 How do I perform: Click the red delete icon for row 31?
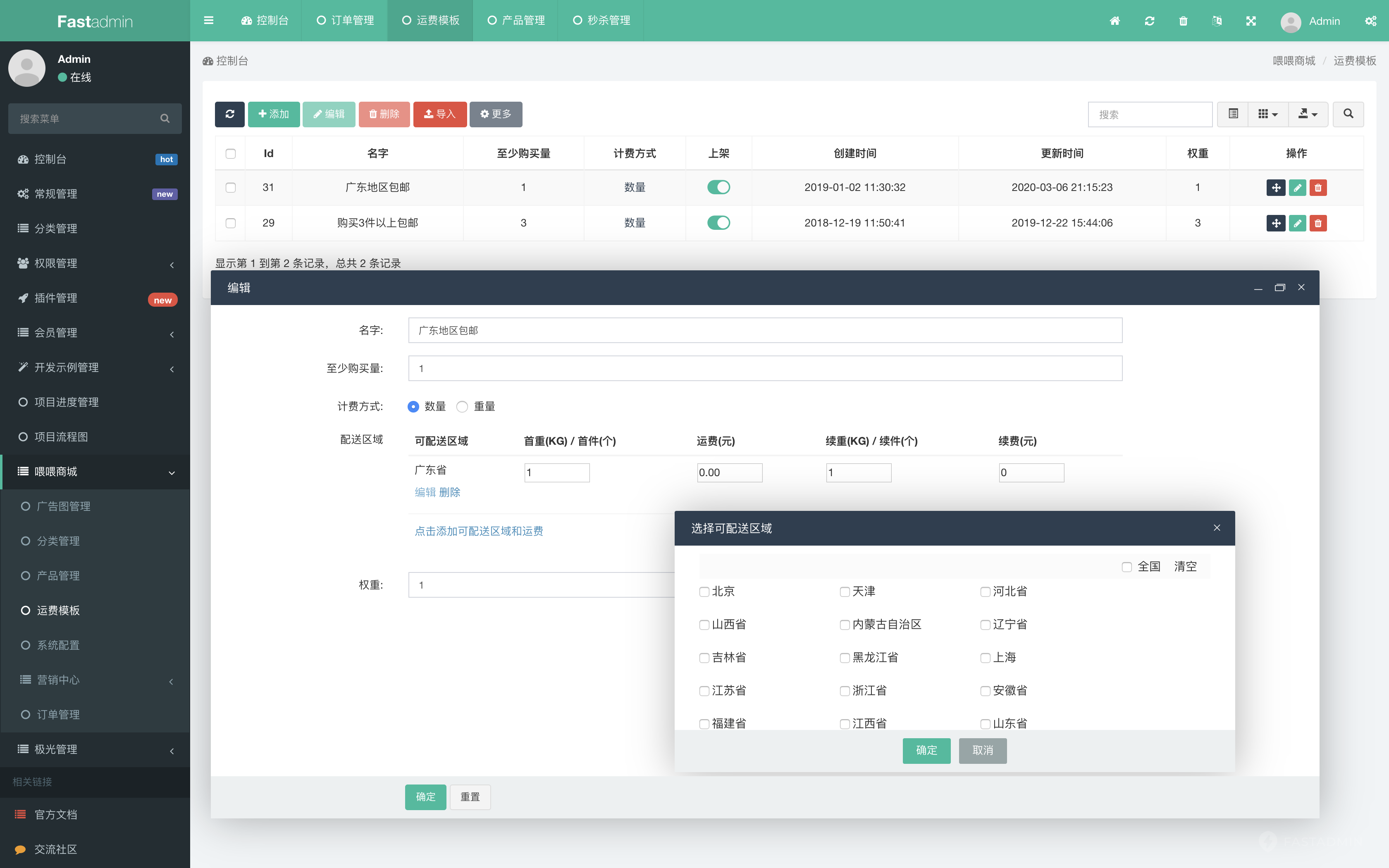1318,188
